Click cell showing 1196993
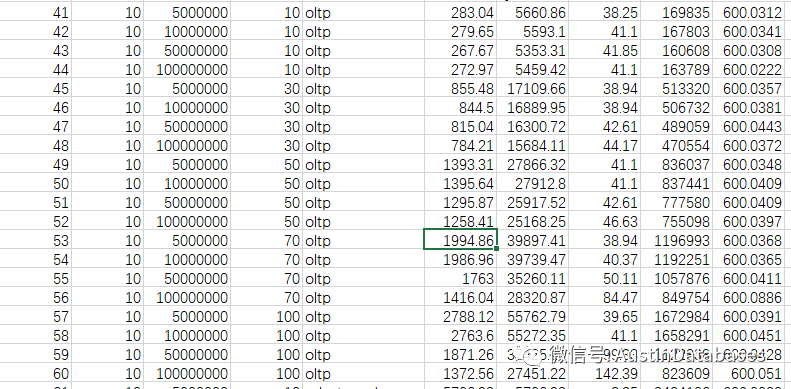791x389 pixels. (676, 240)
